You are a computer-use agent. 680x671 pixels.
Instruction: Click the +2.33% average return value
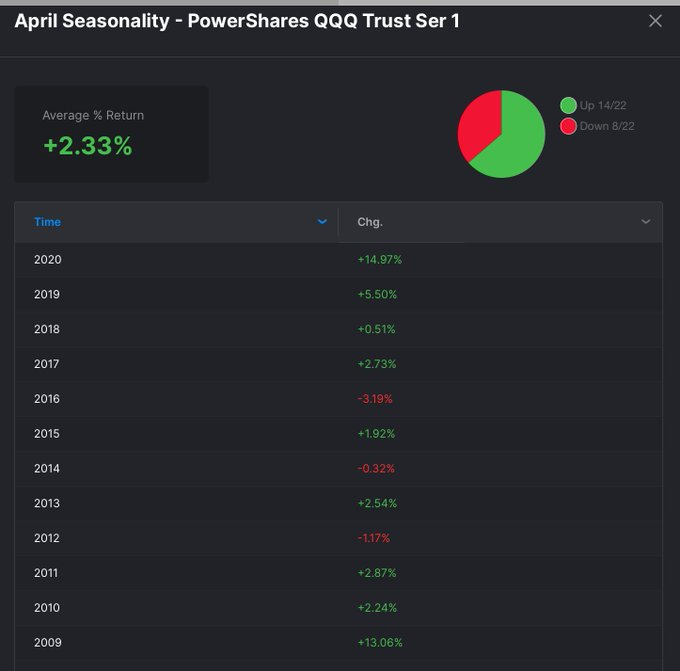(88, 146)
